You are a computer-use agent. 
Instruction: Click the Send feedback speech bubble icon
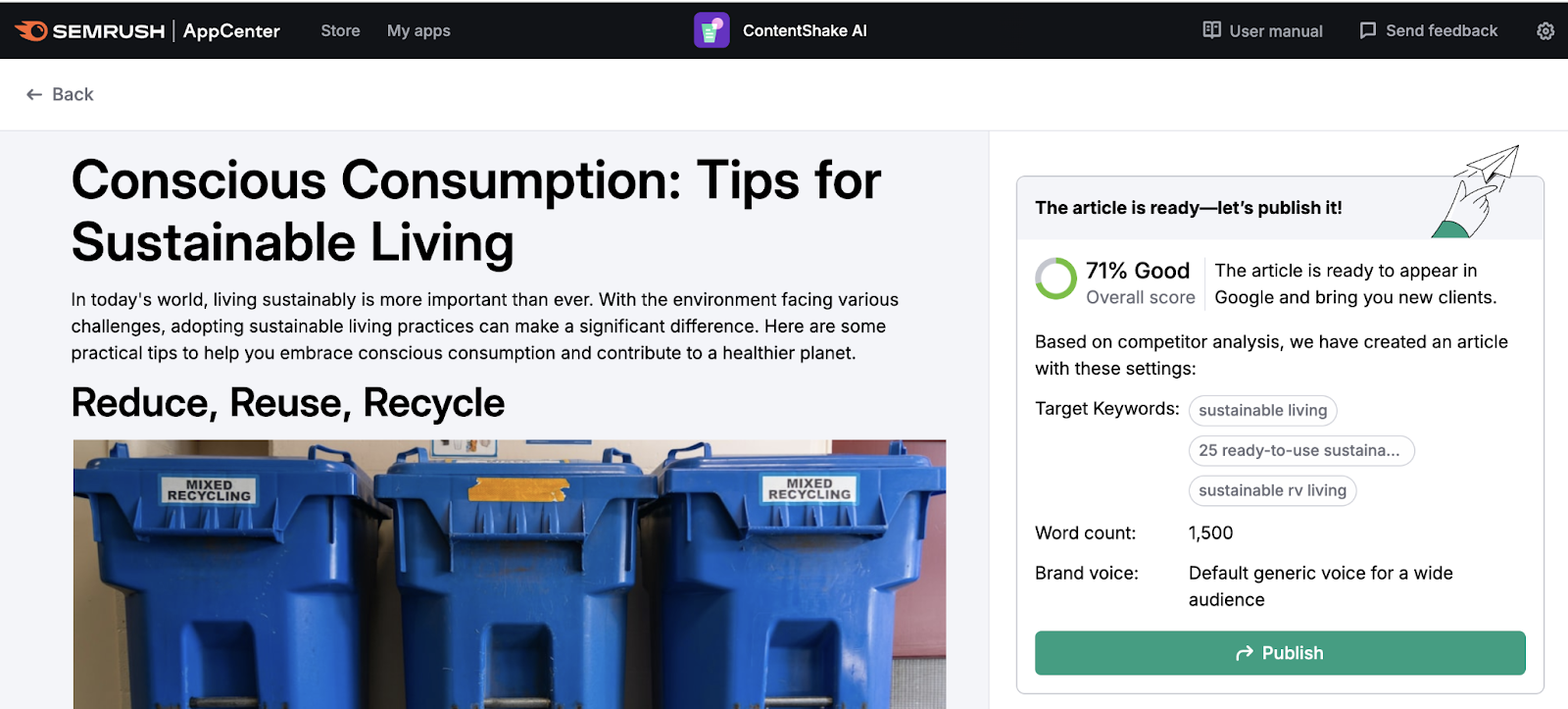point(1366,30)
